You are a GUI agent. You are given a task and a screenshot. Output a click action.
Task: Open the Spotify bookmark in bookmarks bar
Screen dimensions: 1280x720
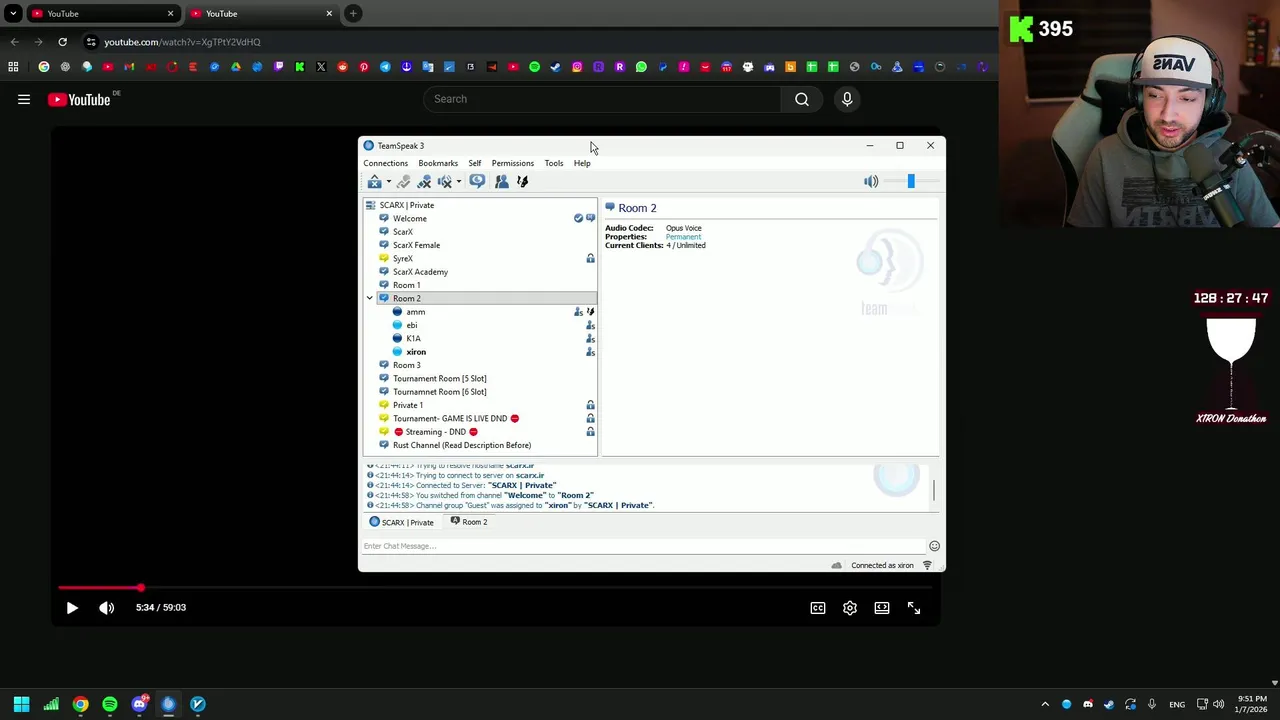(x=534, y=67)
